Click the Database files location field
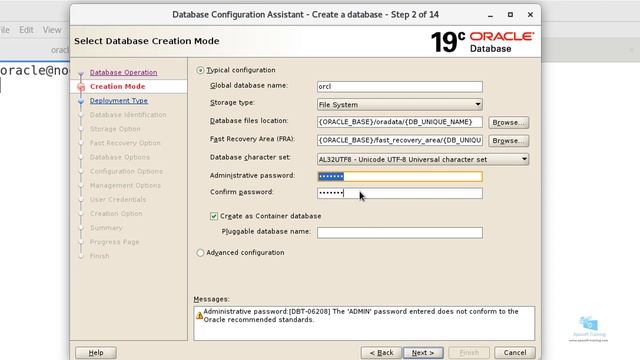The image size is (640, 360). click(400, 122)
